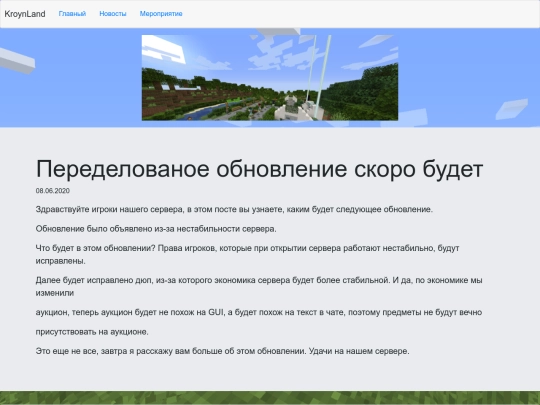Image resolution: width=540 pixels, height=405 pixels.
Task: Open the Мероприятие navigation link
Action: (x=161, y=14)
